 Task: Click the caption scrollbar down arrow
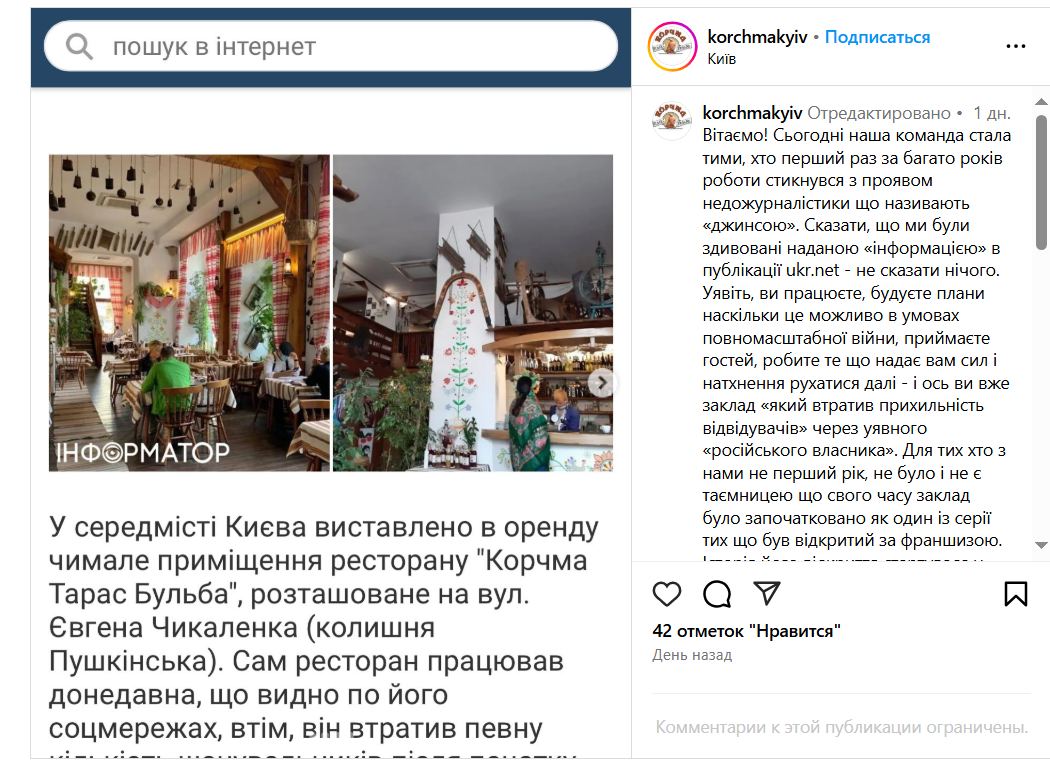click(x=1041, y=545)
